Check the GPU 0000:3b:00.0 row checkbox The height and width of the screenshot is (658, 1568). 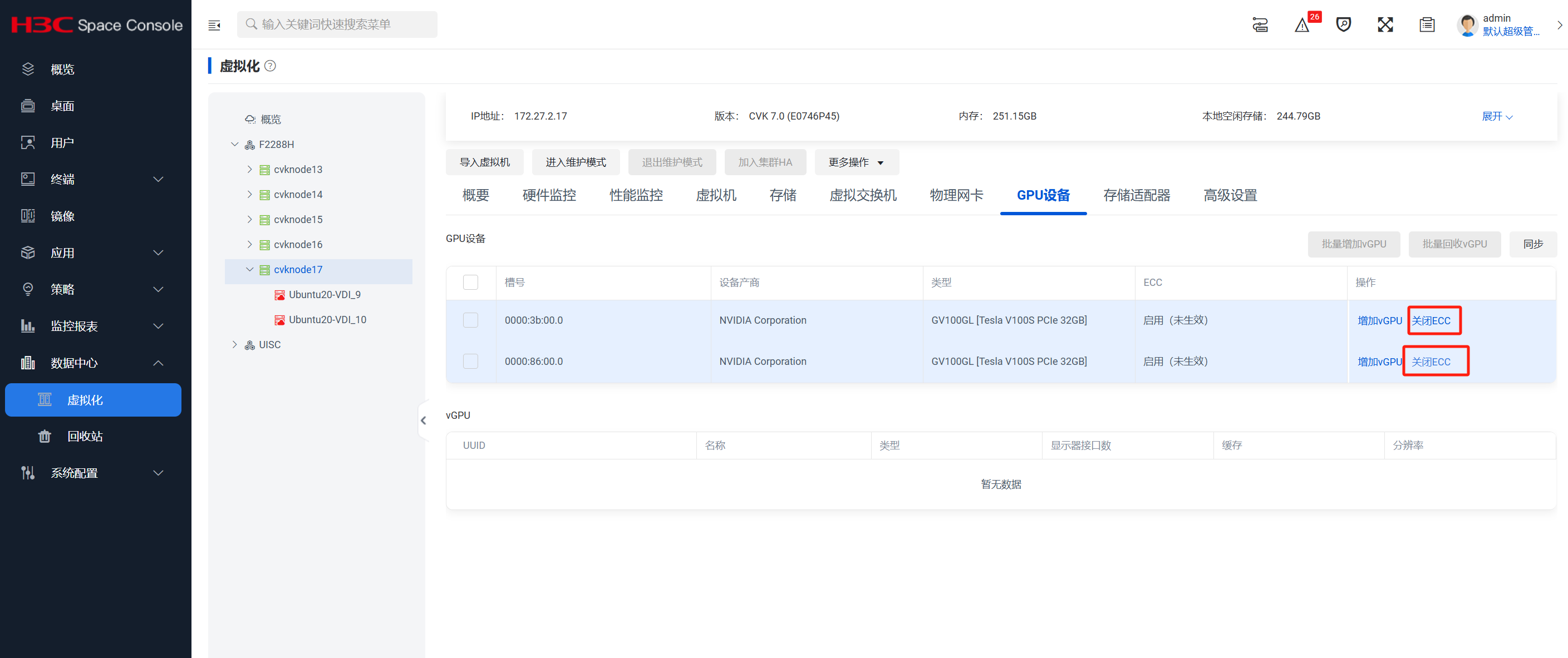[470, 320]
